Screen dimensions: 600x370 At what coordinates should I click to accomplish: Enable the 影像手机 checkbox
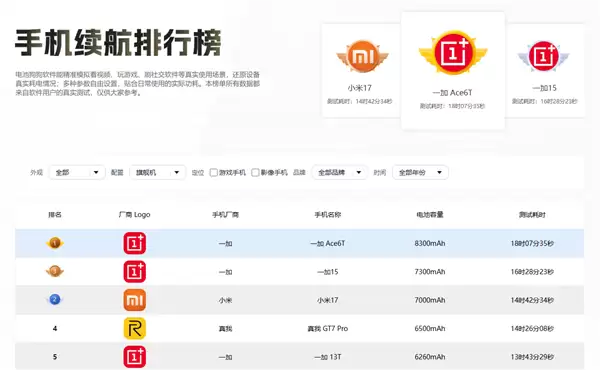(255, 173)
